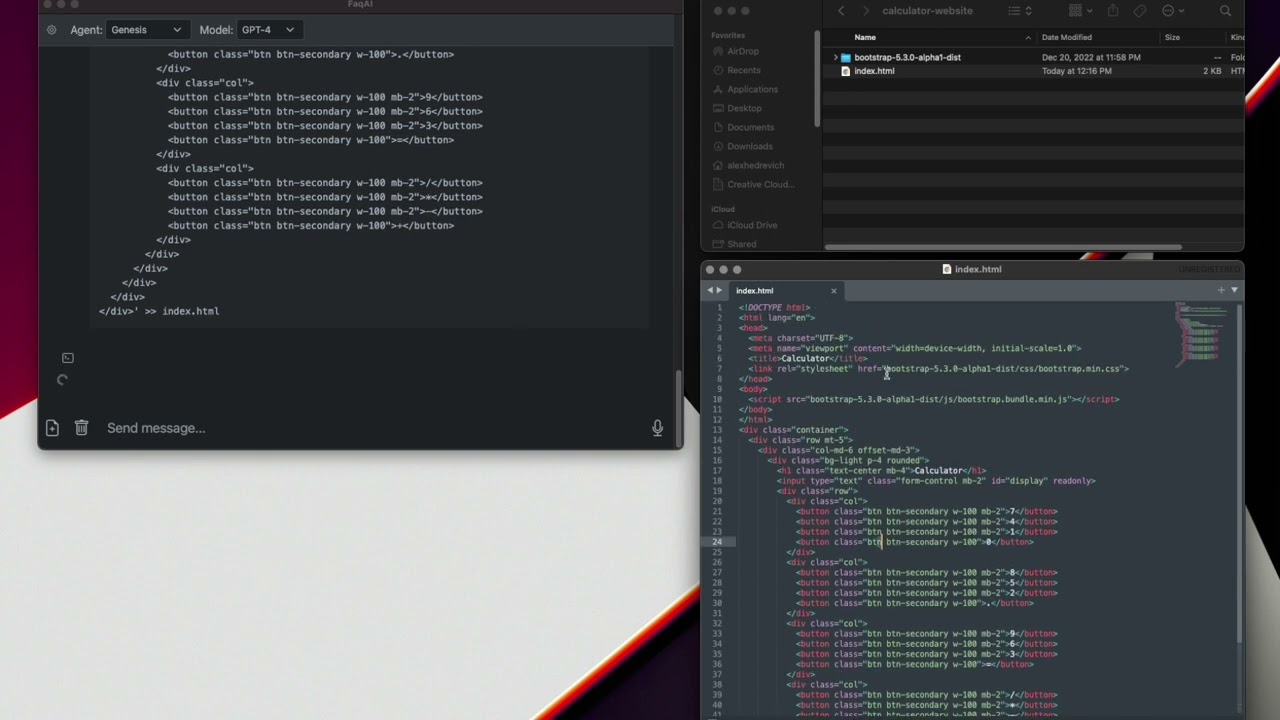1280x720 pixels.
Task: Select bootstrap-5.3.0-alpha1-dist folder row
Action: pyautogui.click(x=1034, y=57)
